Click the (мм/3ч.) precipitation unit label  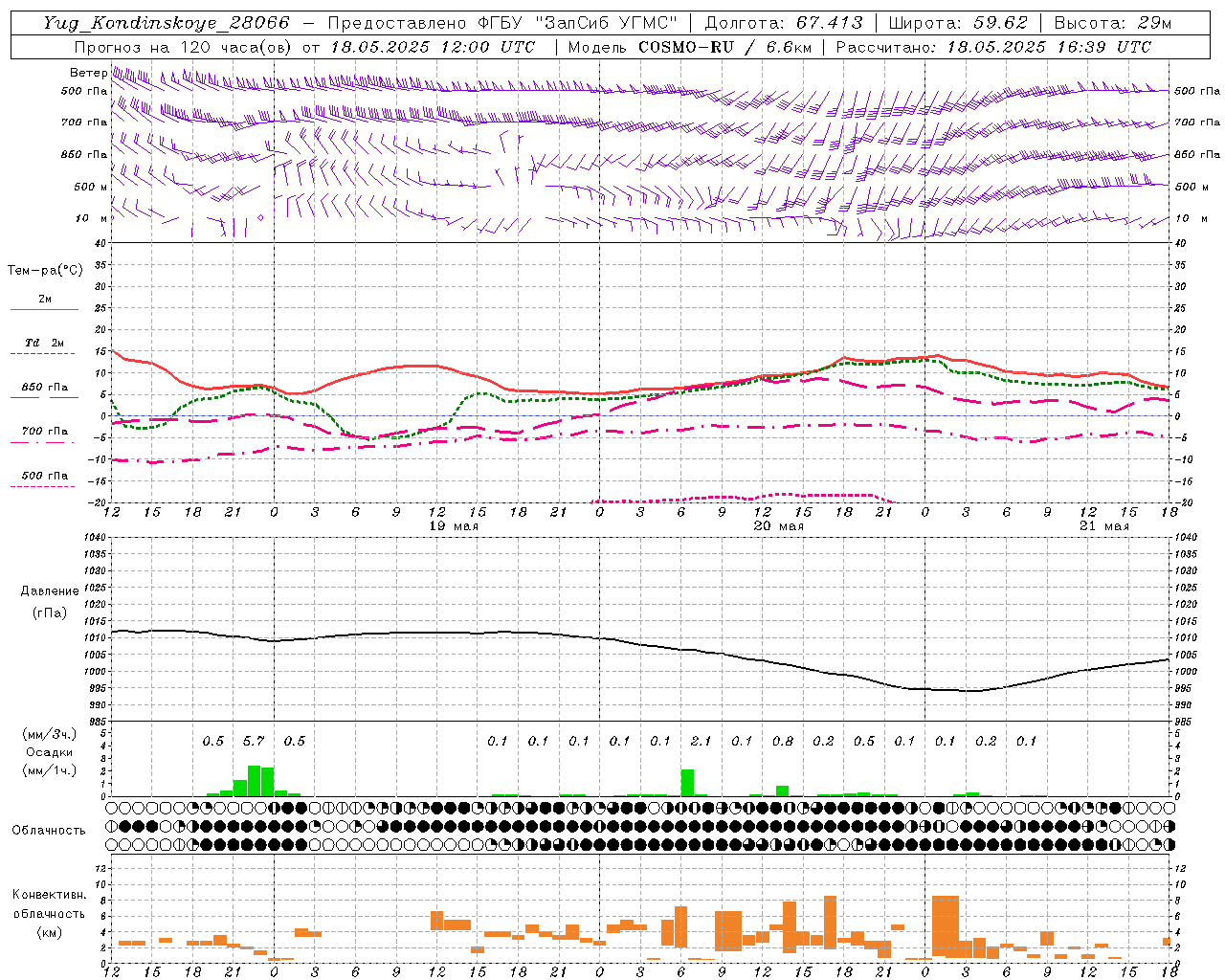coord(50,735)
